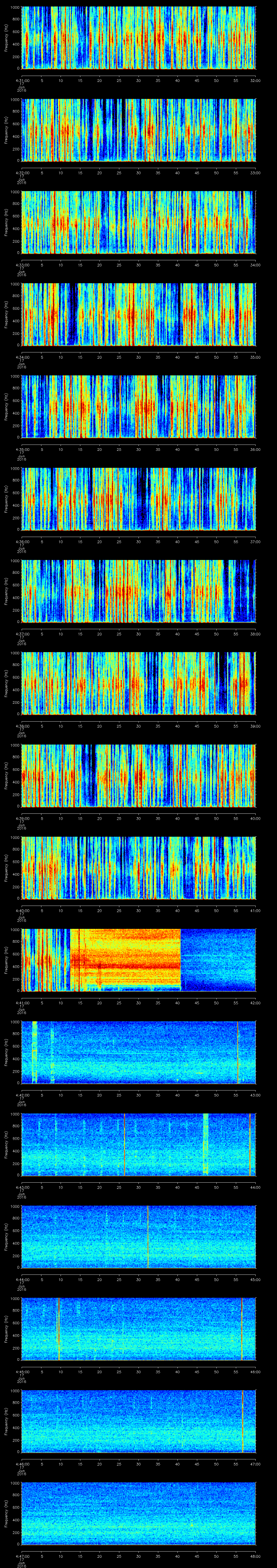Select the spectrogram panel beginning at 4:33:00

(139, 222)
